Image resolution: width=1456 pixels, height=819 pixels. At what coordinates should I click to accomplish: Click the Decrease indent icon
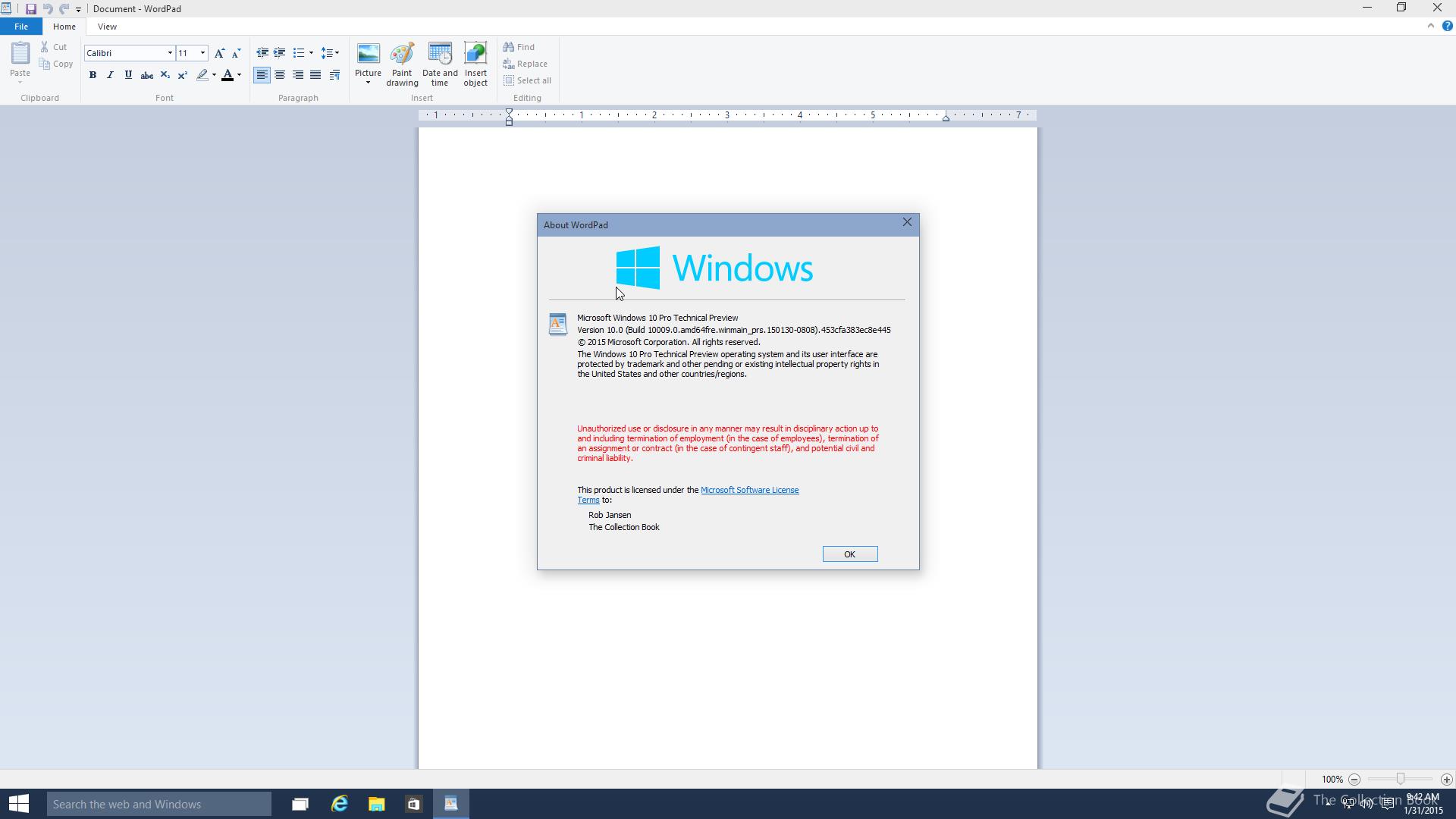coord(262,53)
